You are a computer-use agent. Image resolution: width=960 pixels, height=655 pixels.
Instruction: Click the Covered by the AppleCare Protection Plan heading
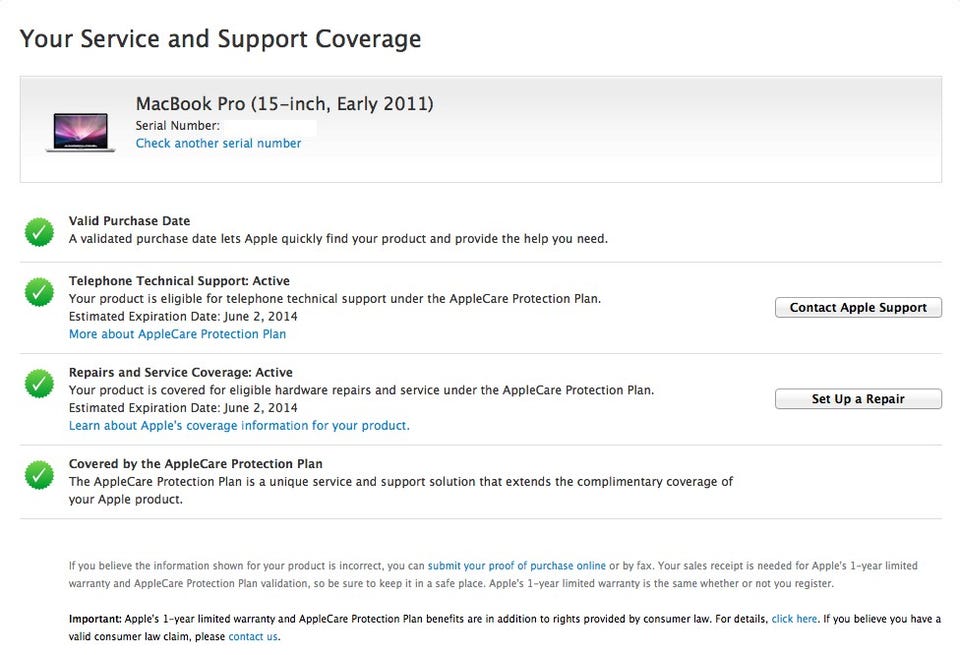point(195,464)
